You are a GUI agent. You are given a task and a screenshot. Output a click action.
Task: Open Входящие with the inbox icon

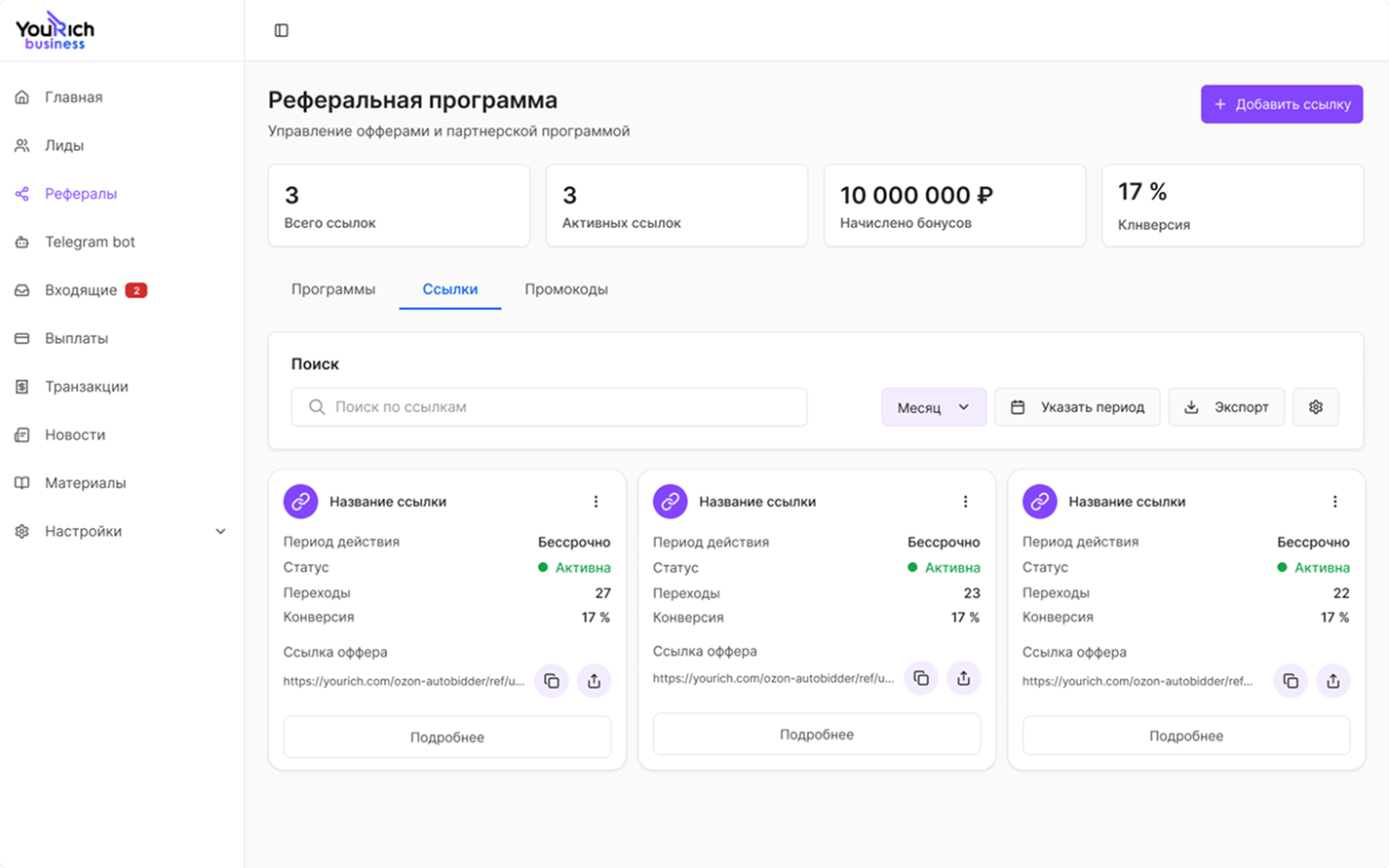[x=21, y=289]
